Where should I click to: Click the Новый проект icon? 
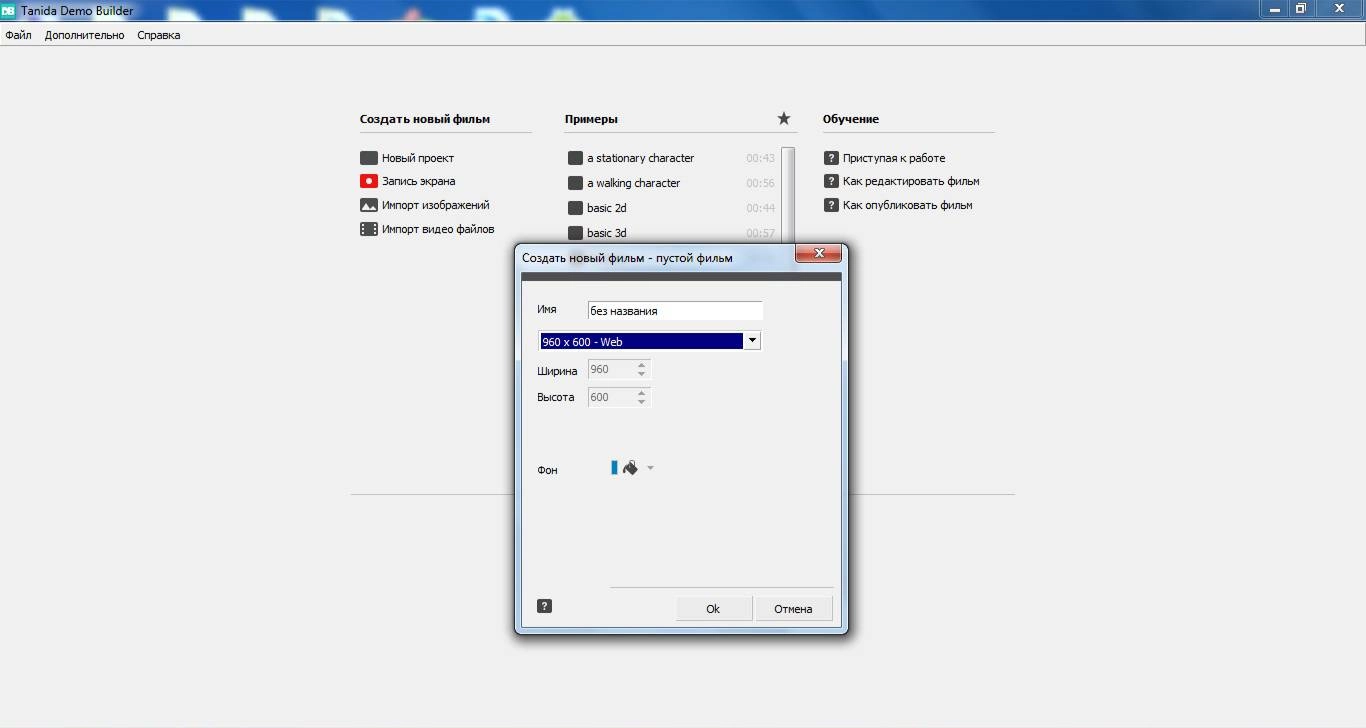369,158
